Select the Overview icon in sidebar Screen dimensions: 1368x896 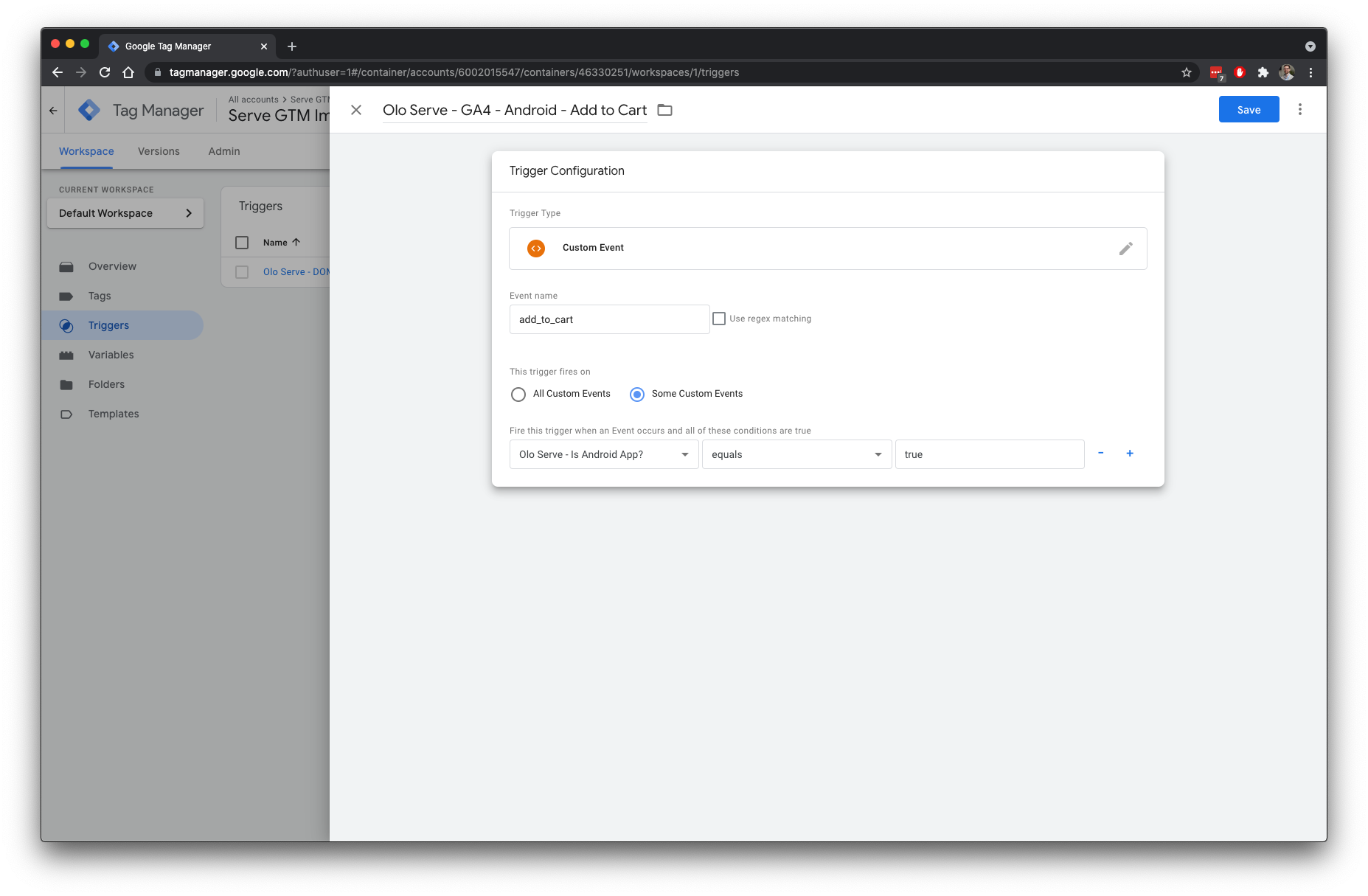[x=67, y=266]
